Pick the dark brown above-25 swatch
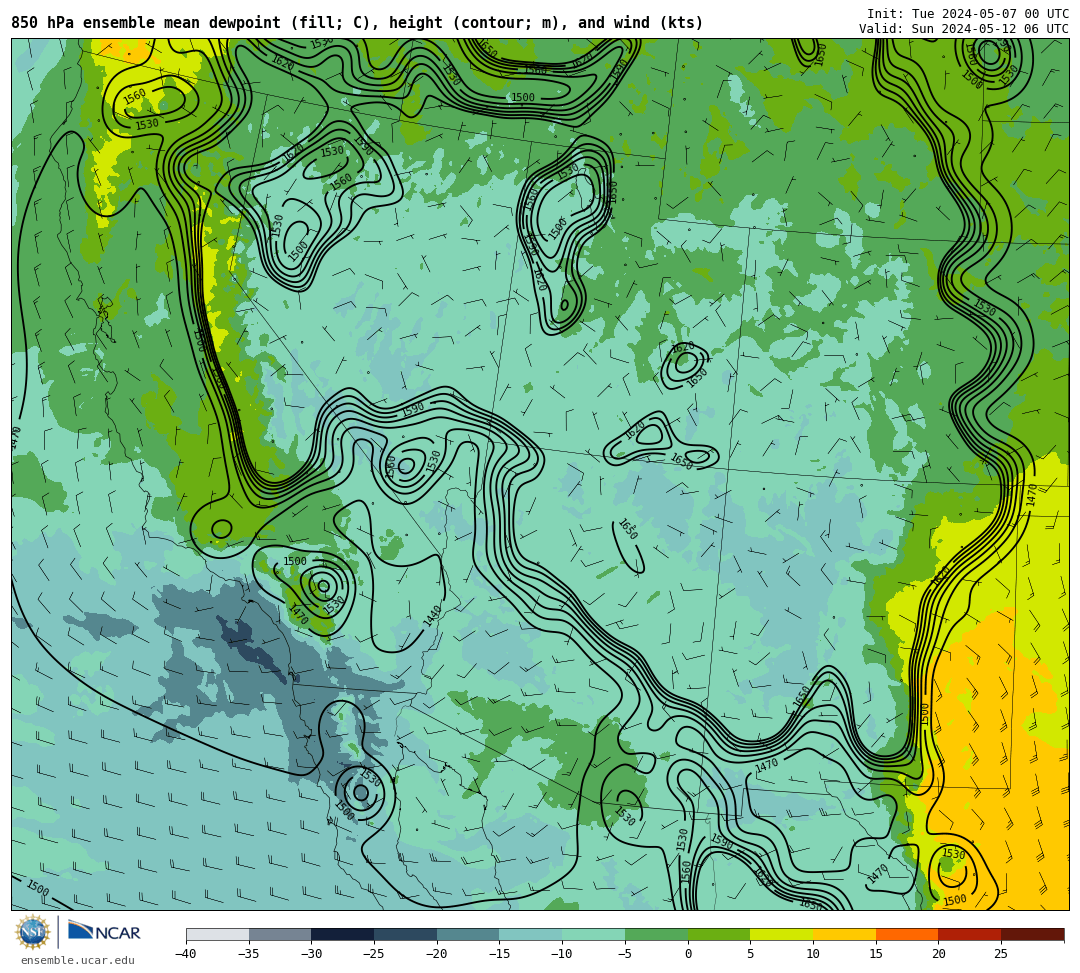The image size is (1080, 973). (x=1032, y=934)
